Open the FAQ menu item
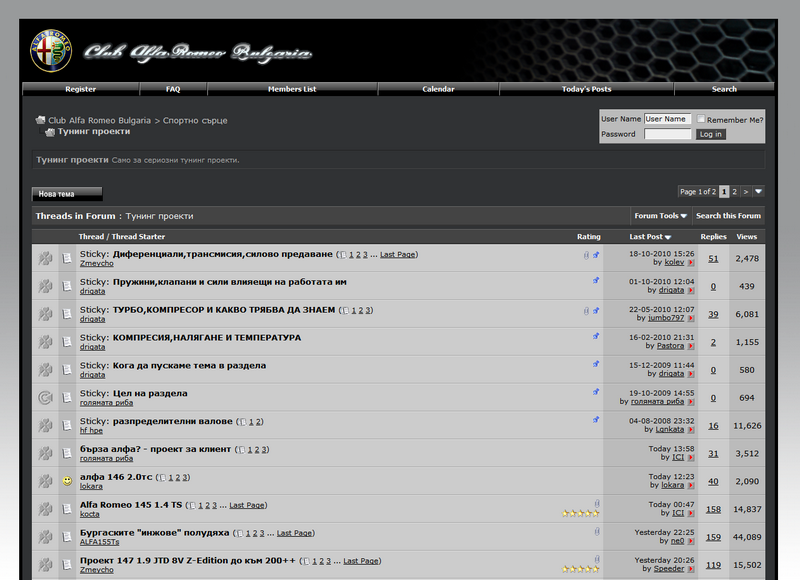Viewport: 800px width, 580px height. tap(173, 89)
